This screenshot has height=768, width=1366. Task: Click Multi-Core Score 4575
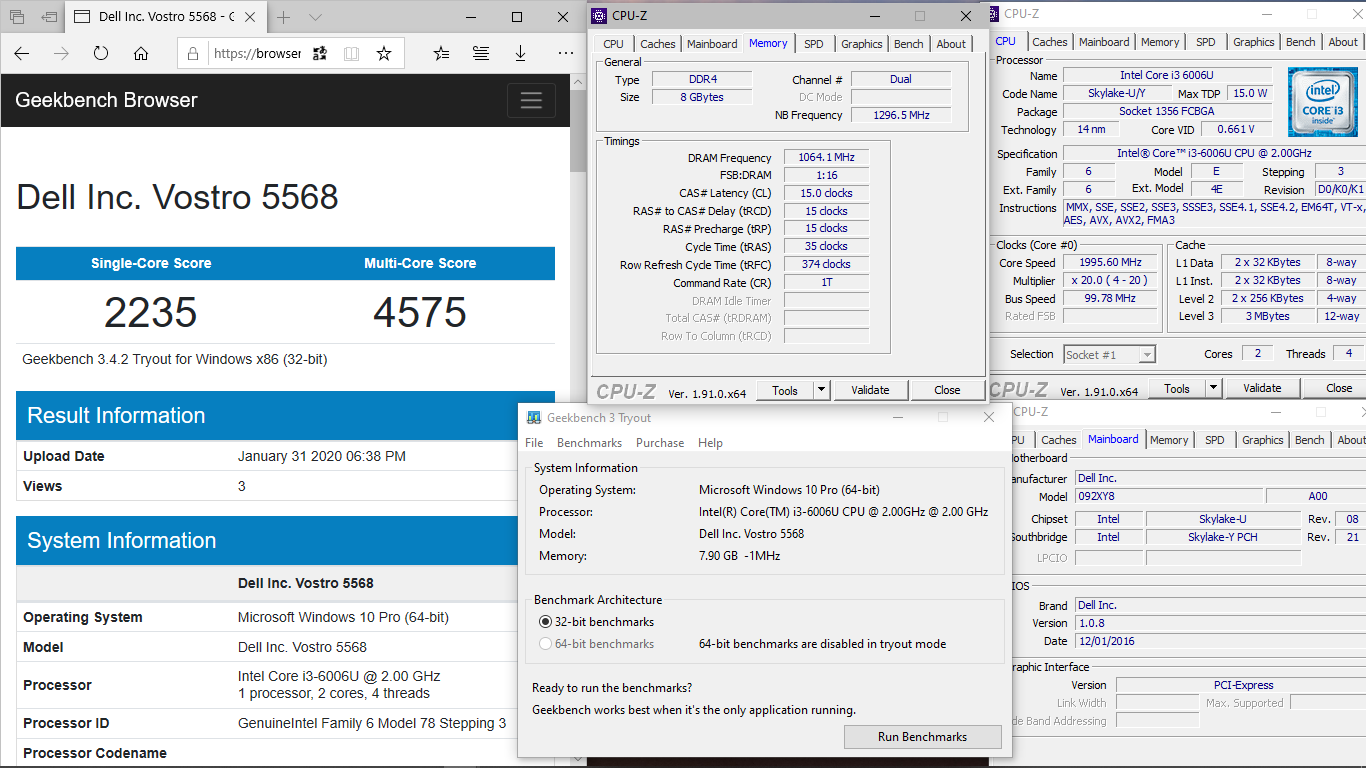pos(420,313)
